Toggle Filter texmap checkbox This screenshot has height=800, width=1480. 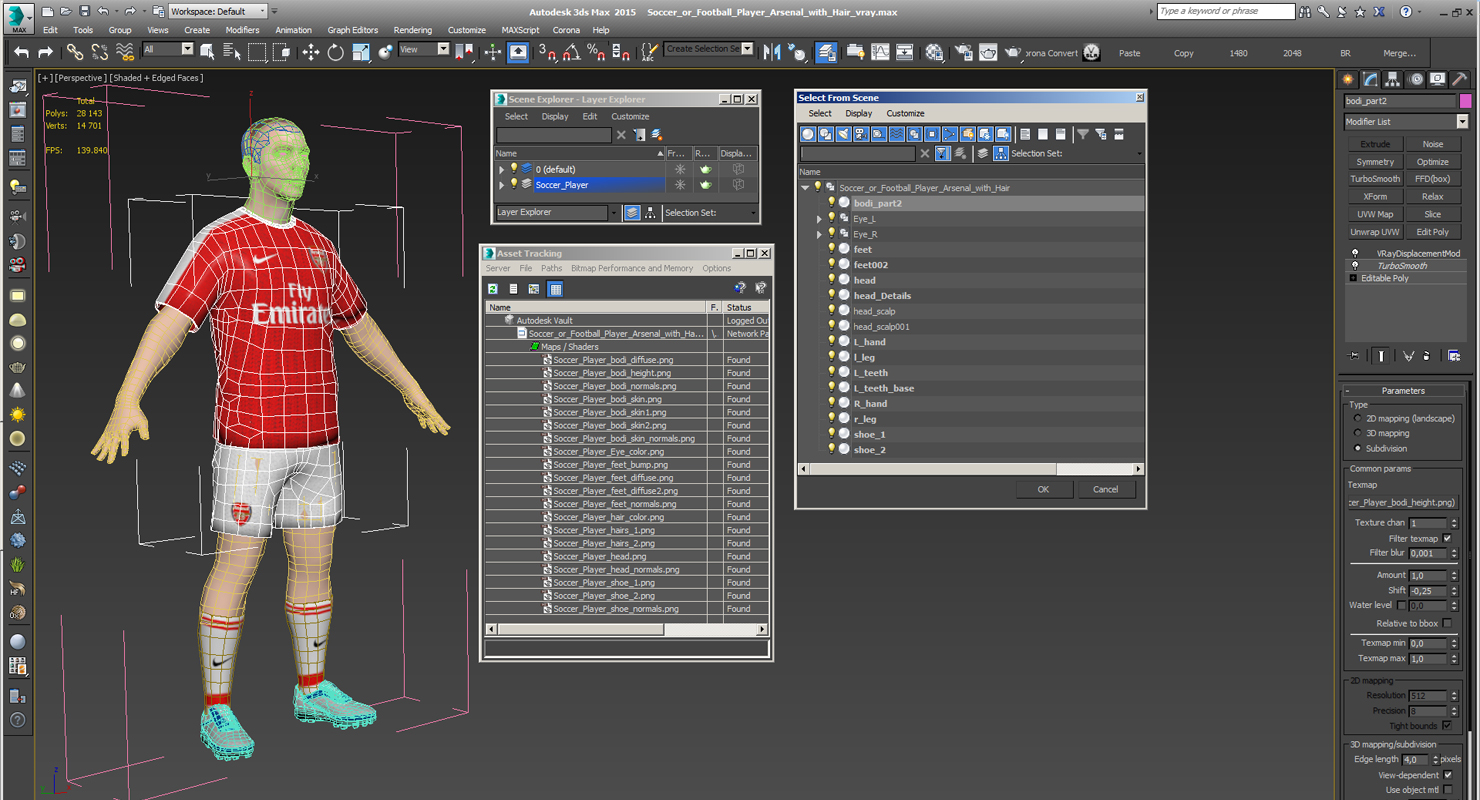pos(1447,539)
